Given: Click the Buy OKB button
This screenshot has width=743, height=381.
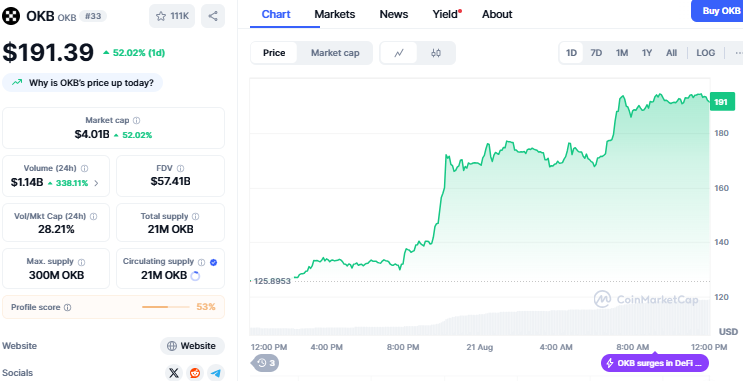Looking at the screenshot, I should coord(717,11).
